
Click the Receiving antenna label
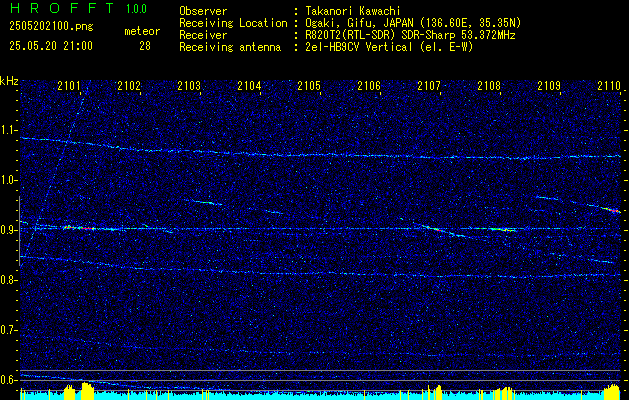[230, 47]
